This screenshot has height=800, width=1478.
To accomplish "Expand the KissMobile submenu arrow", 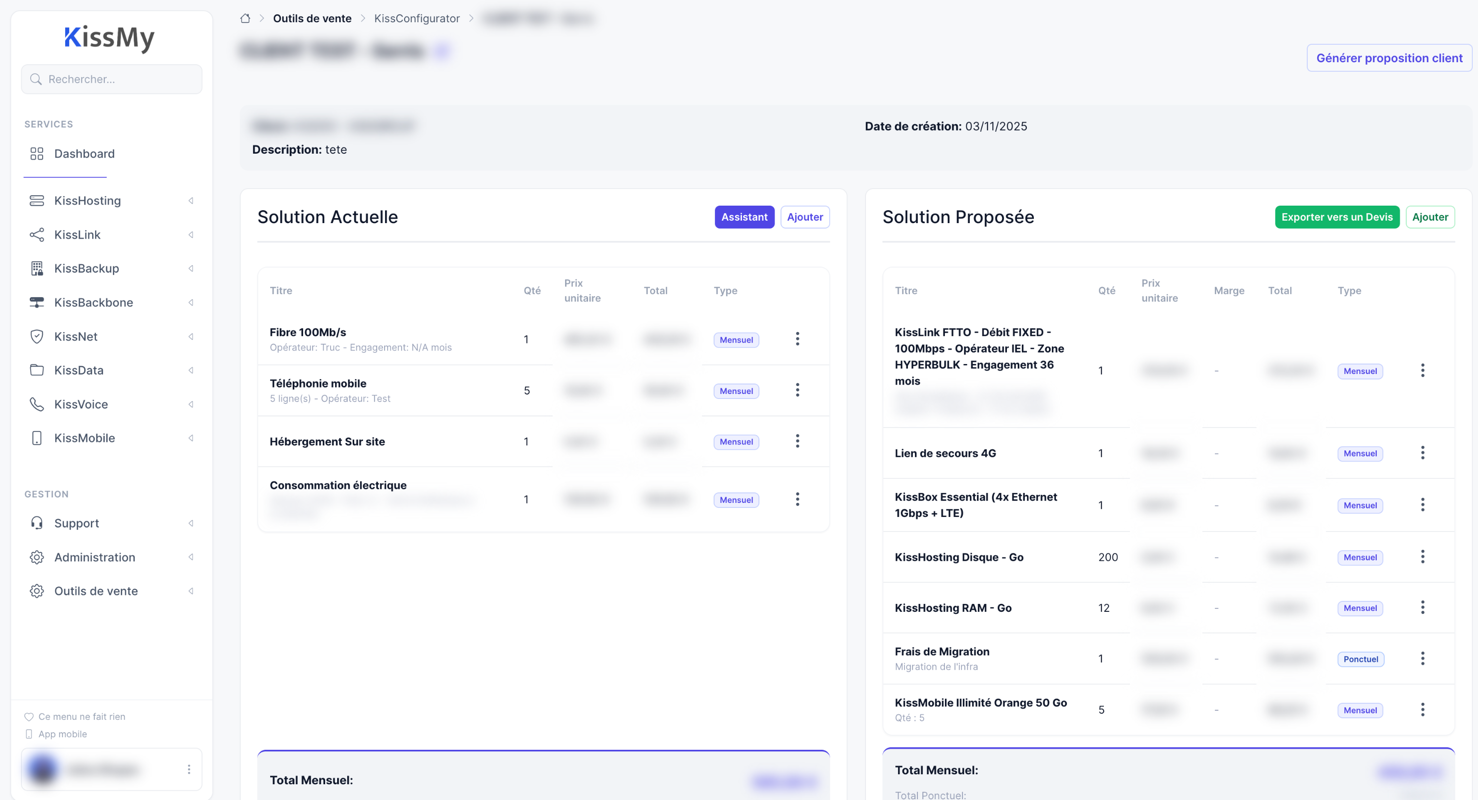I will (x=191, y=438).
